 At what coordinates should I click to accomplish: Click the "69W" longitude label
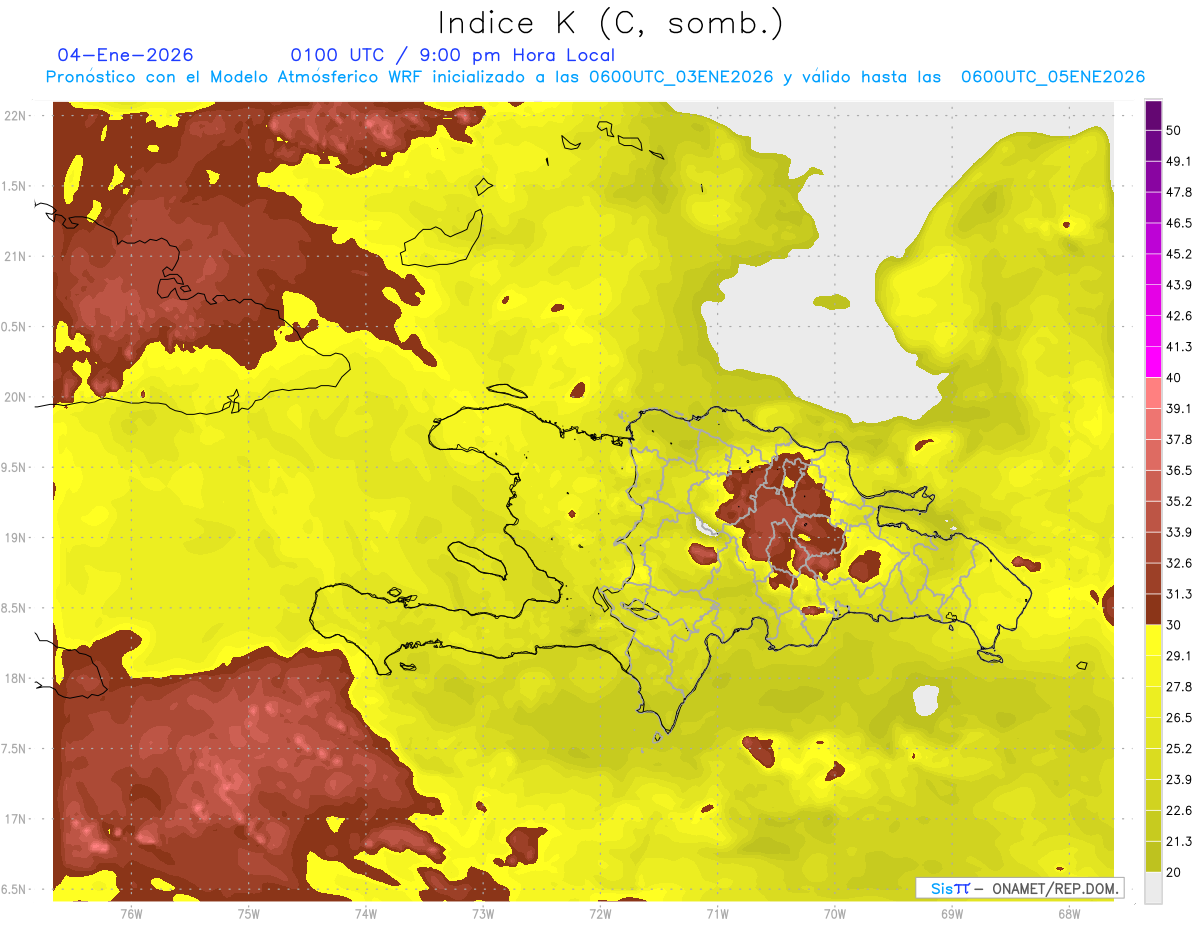(x=952, y=914)
